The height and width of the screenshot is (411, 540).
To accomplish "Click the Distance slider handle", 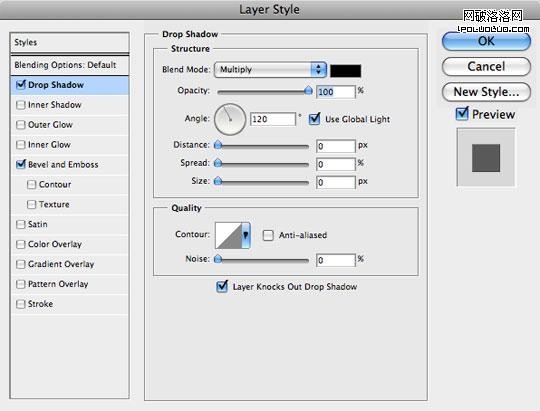I will point(218,145).
